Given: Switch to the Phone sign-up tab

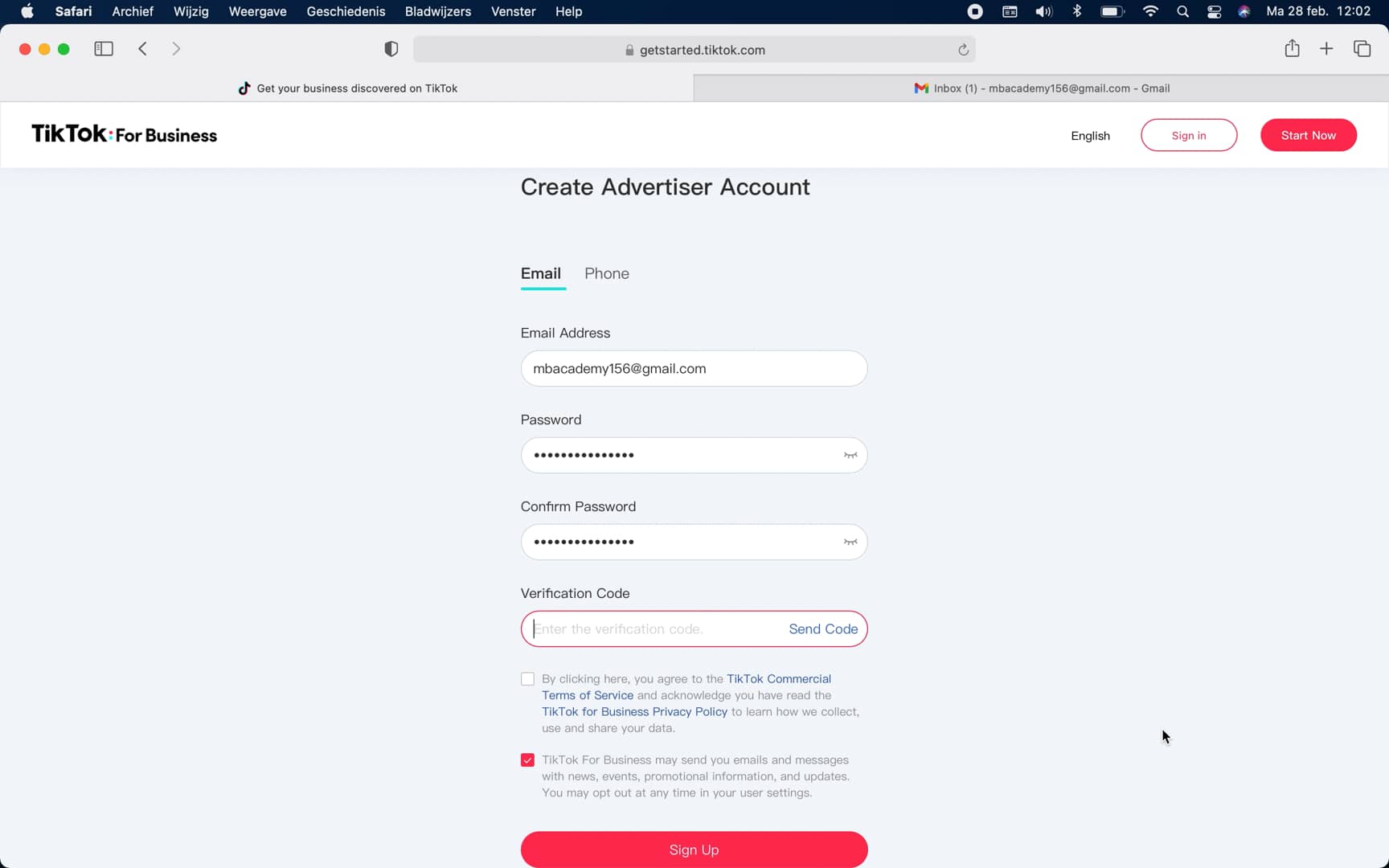Looking at the screenshot, I should 607,274.
